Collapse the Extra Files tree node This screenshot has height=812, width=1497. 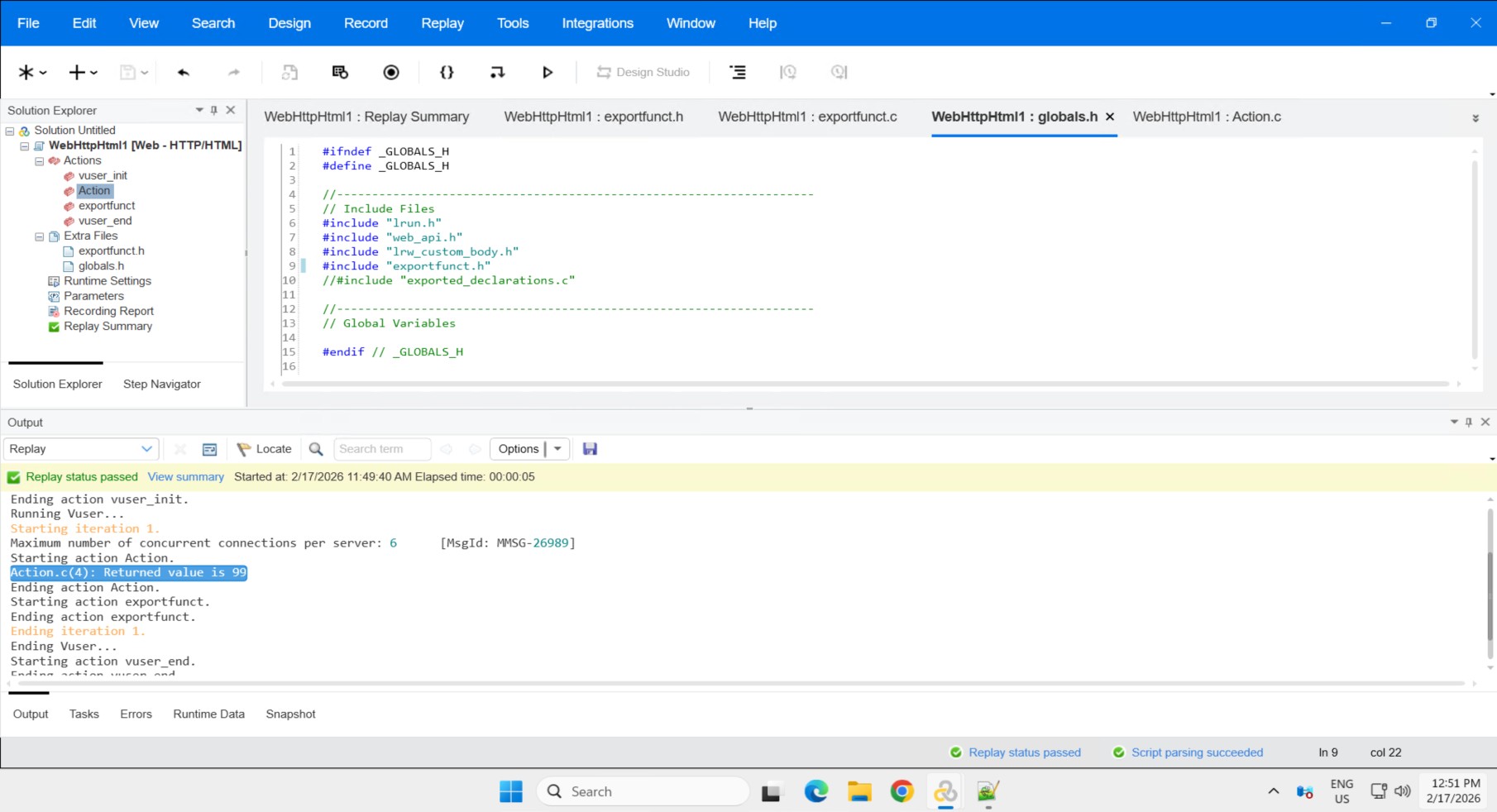(39, 236)
